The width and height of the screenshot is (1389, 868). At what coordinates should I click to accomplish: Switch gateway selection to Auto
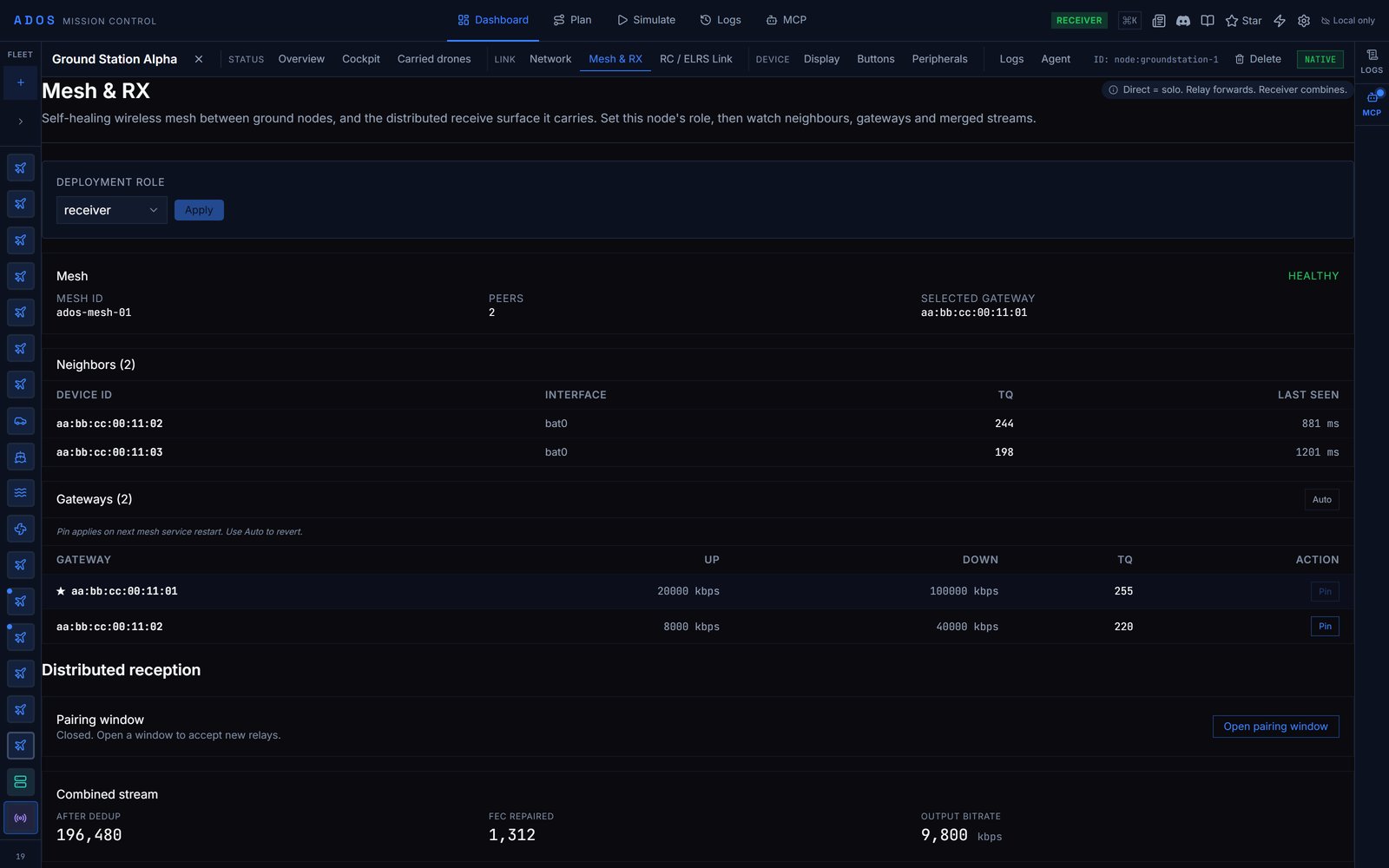[x=1321, y=499]
